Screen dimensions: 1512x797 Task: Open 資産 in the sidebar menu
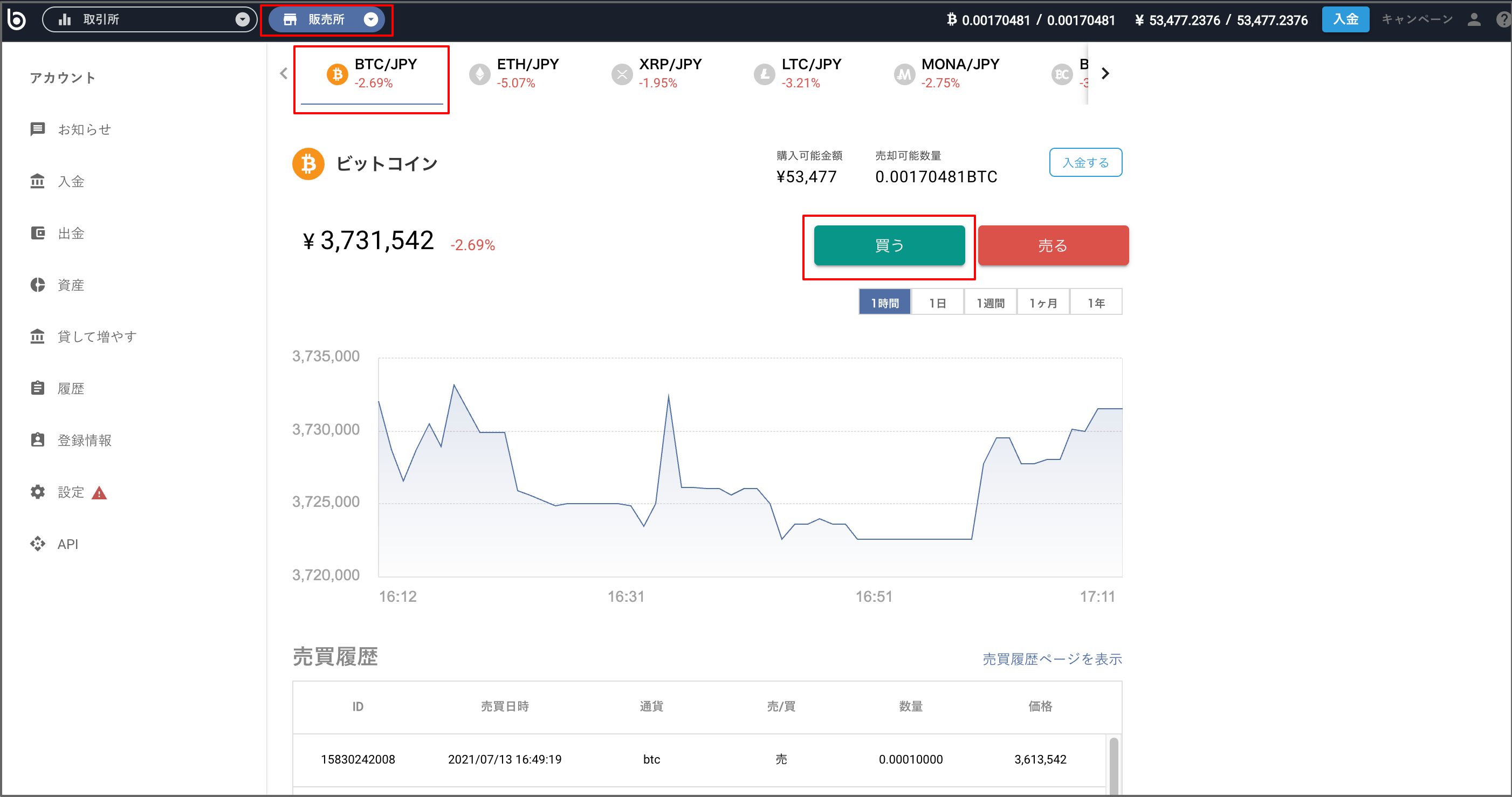71,285
